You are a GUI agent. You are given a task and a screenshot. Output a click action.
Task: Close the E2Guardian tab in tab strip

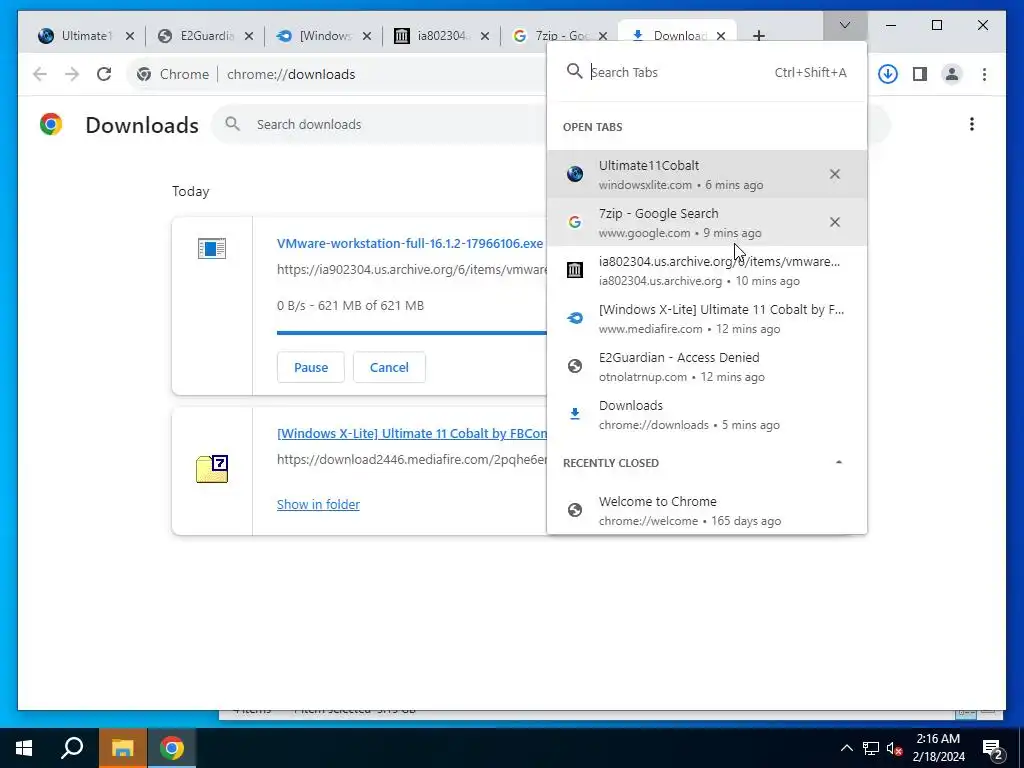(x=249, y=36)
